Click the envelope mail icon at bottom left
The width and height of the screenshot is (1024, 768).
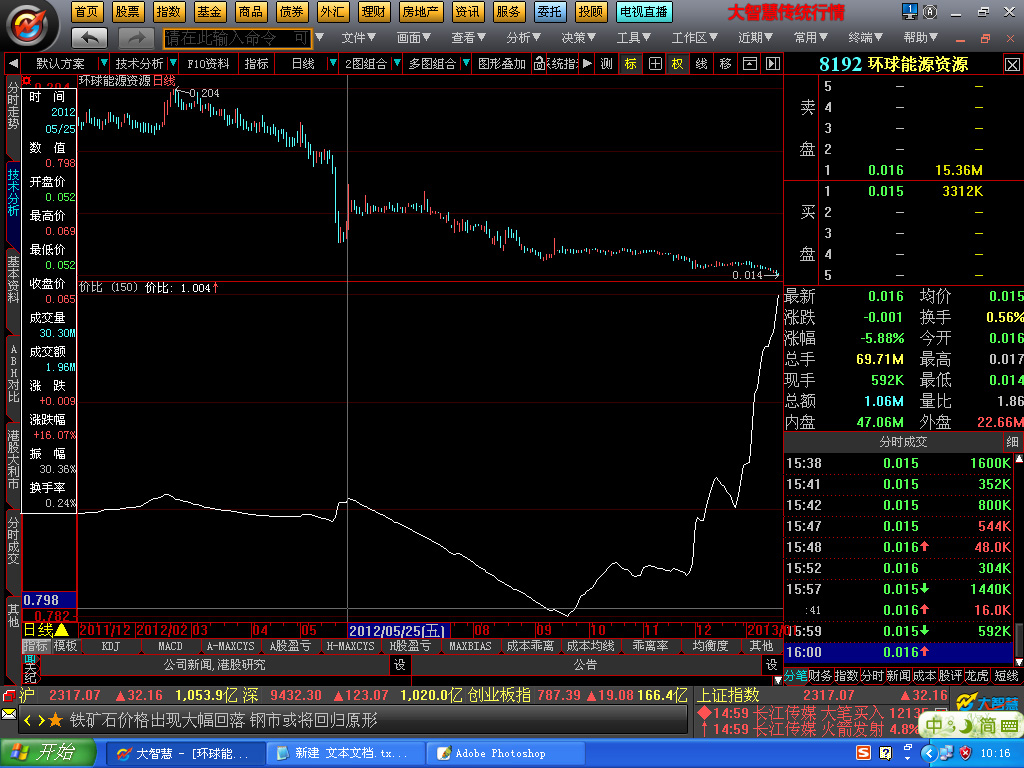point(9,714)
